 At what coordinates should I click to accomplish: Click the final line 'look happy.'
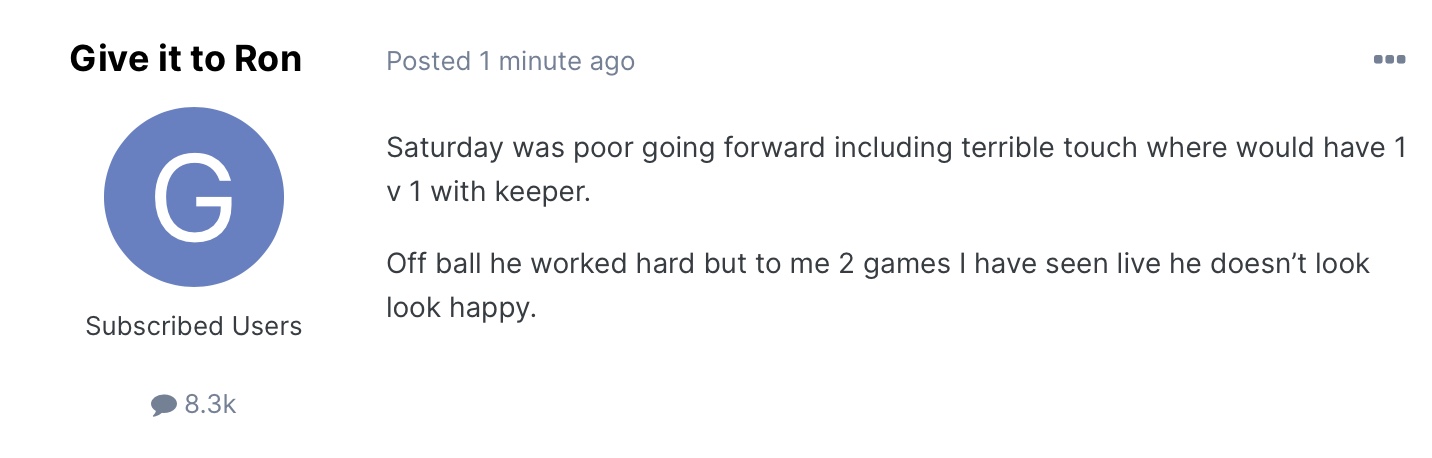461,309
